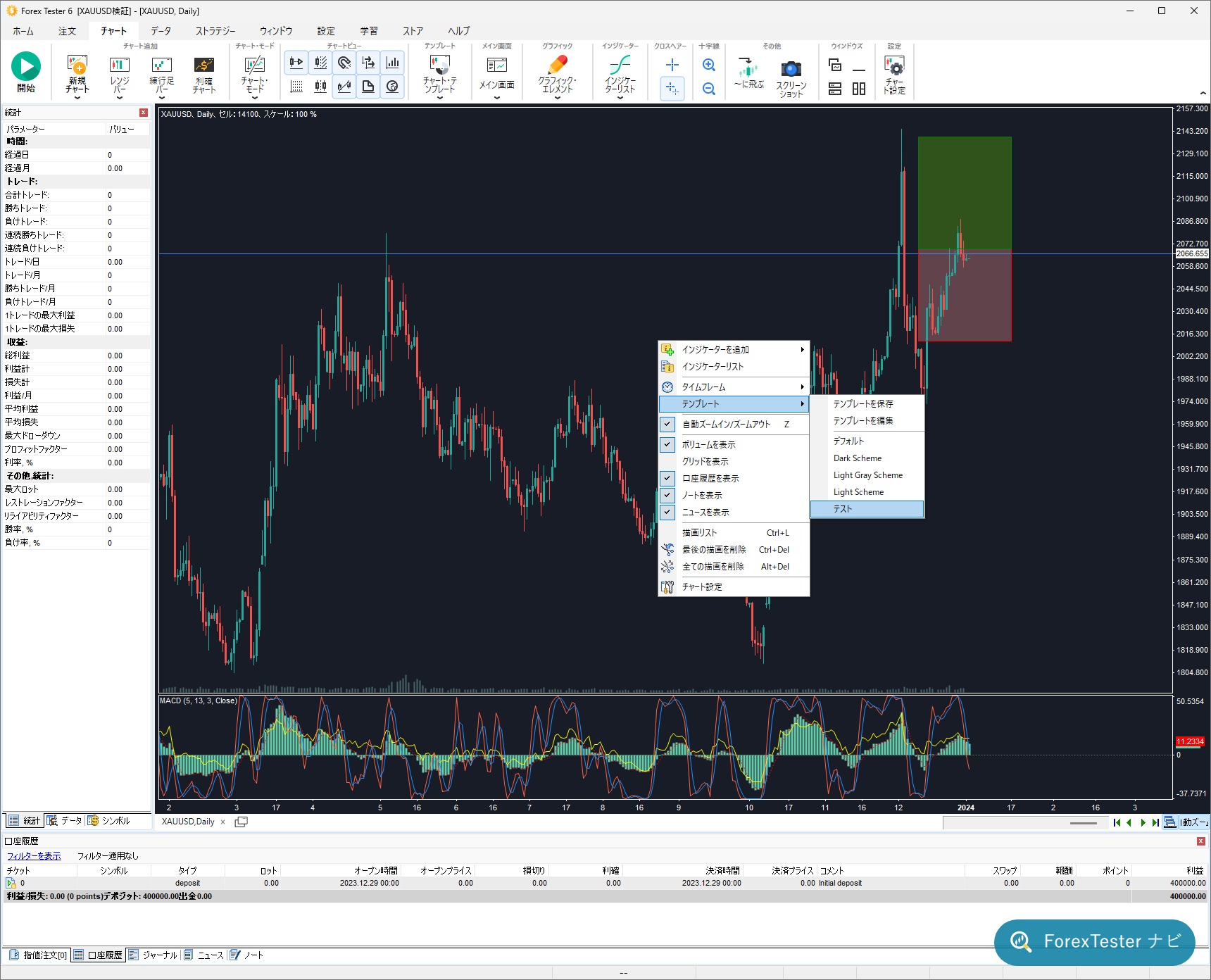Click the chart scroll position slider
The width and height of the screenshot is (1211, 980).
1083,822
